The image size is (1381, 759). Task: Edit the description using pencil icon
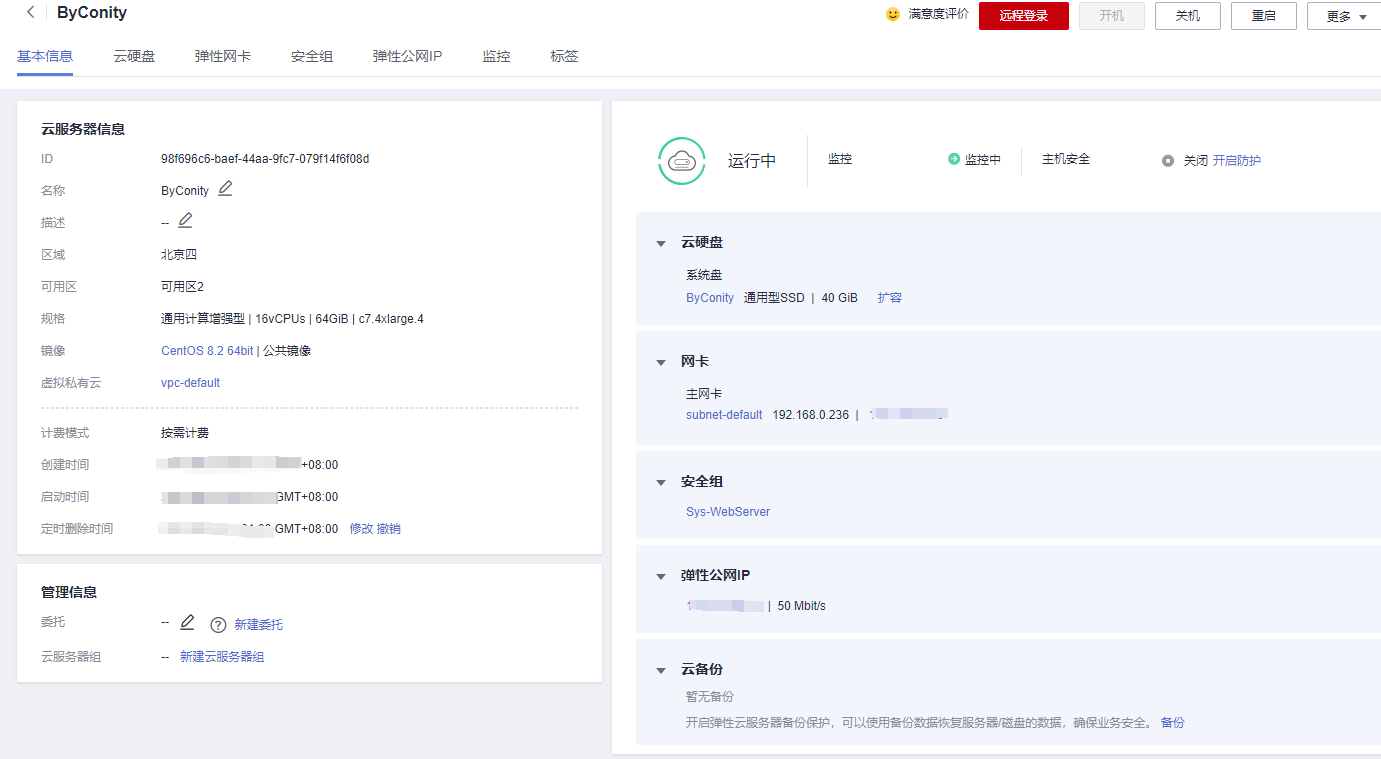tap(185, 221)
